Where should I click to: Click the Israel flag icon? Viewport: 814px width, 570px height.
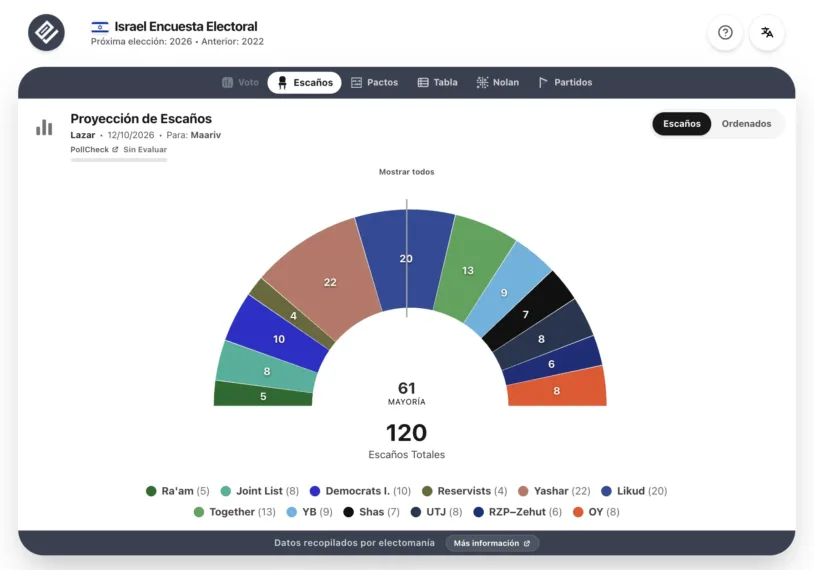tap(100, 26)
